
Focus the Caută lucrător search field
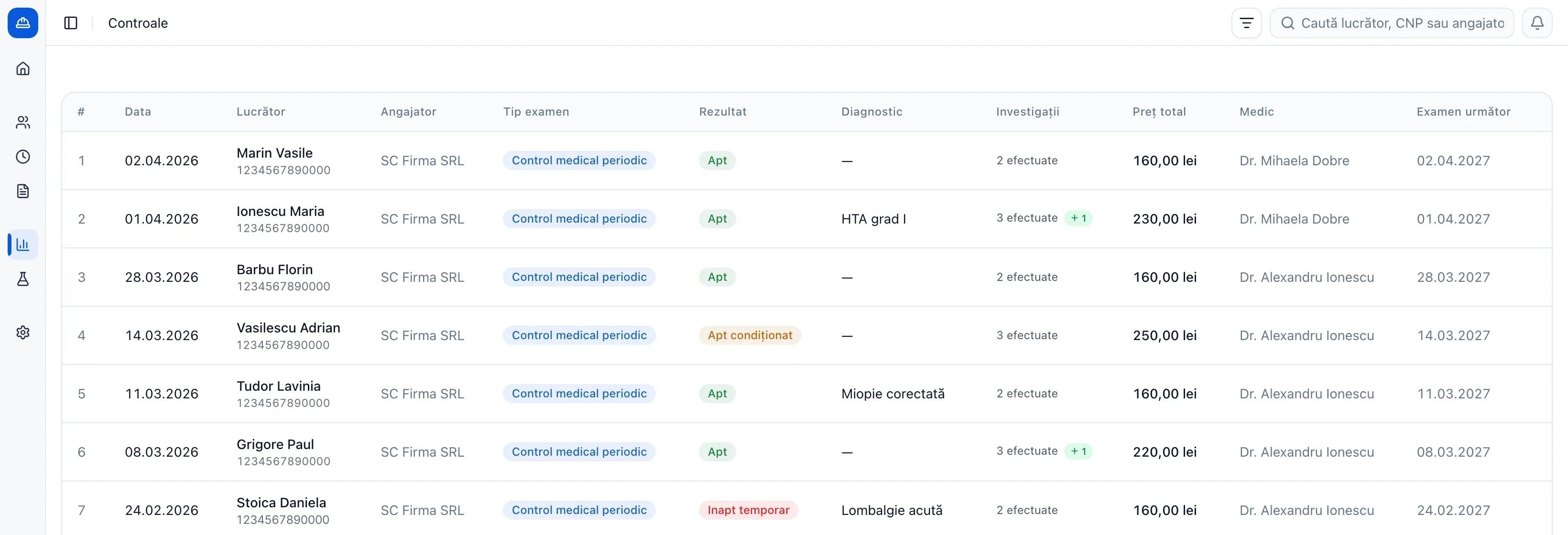click(x=1392, y=23)
